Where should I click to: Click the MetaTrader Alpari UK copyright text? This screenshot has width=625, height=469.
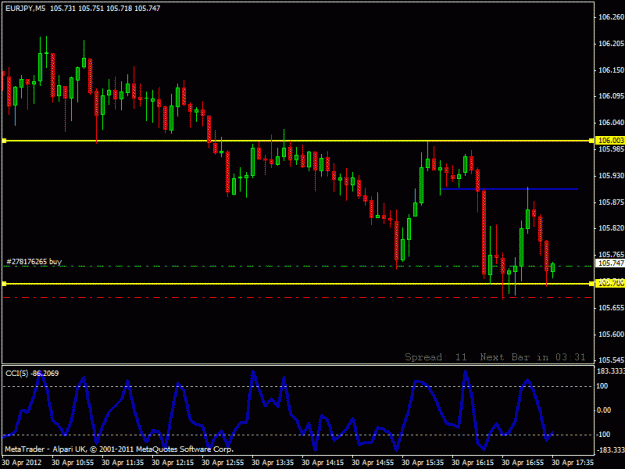pyautogui.click(x=119, y=449)
